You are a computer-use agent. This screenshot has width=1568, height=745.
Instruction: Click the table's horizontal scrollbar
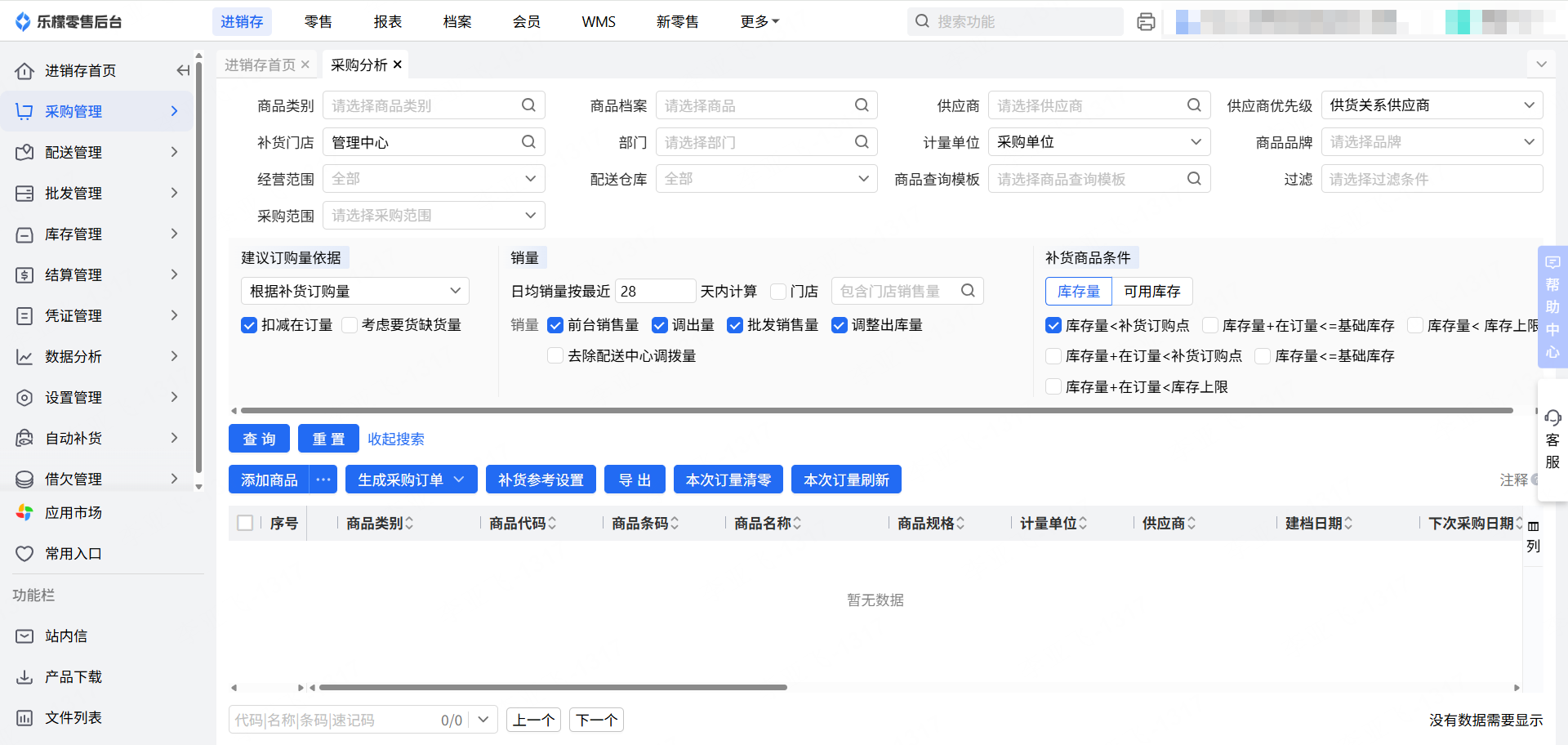[x=553, y=688]
